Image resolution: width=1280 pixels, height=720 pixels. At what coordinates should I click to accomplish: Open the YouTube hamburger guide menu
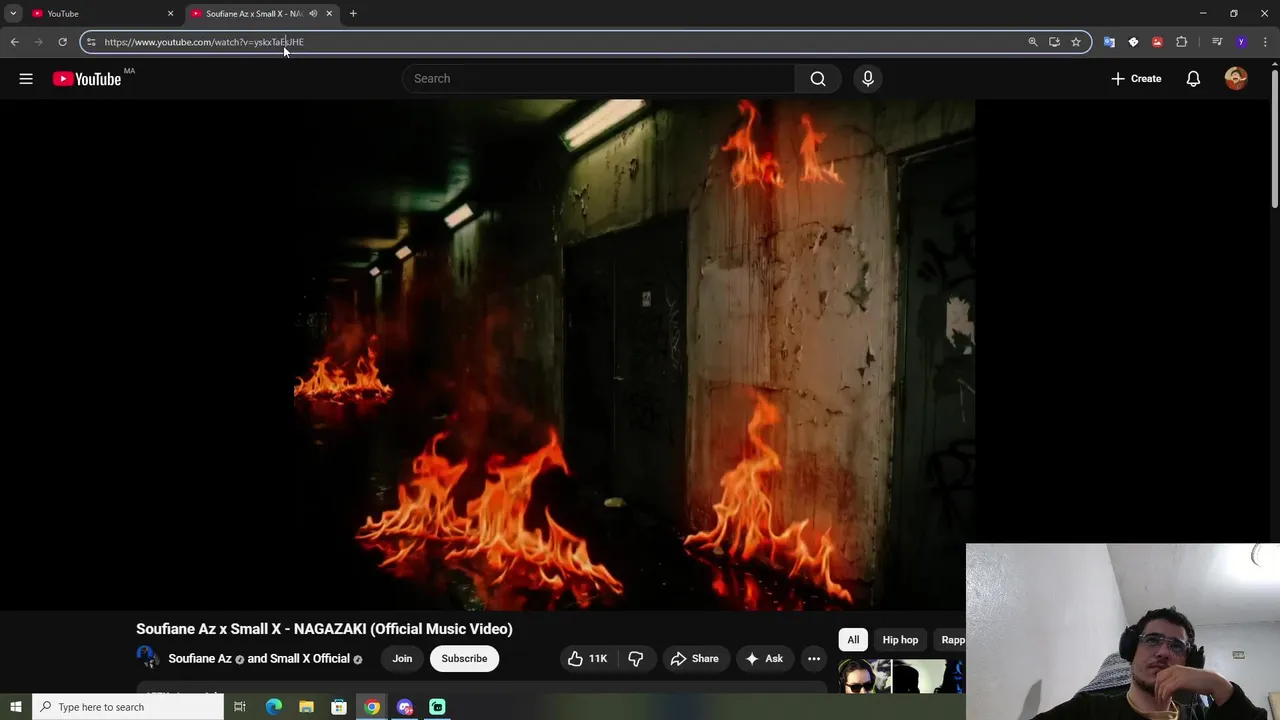pyautogui.click(x=26, y=78)
